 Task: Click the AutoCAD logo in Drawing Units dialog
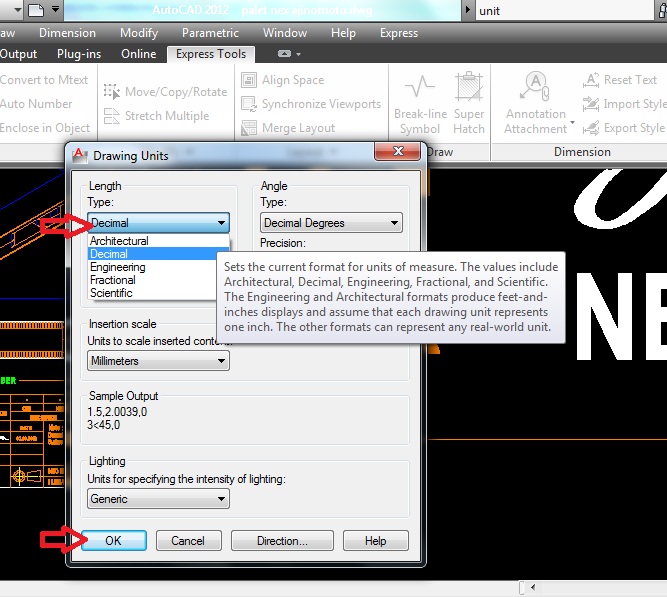pyautogui.click(x=80, y=155)
